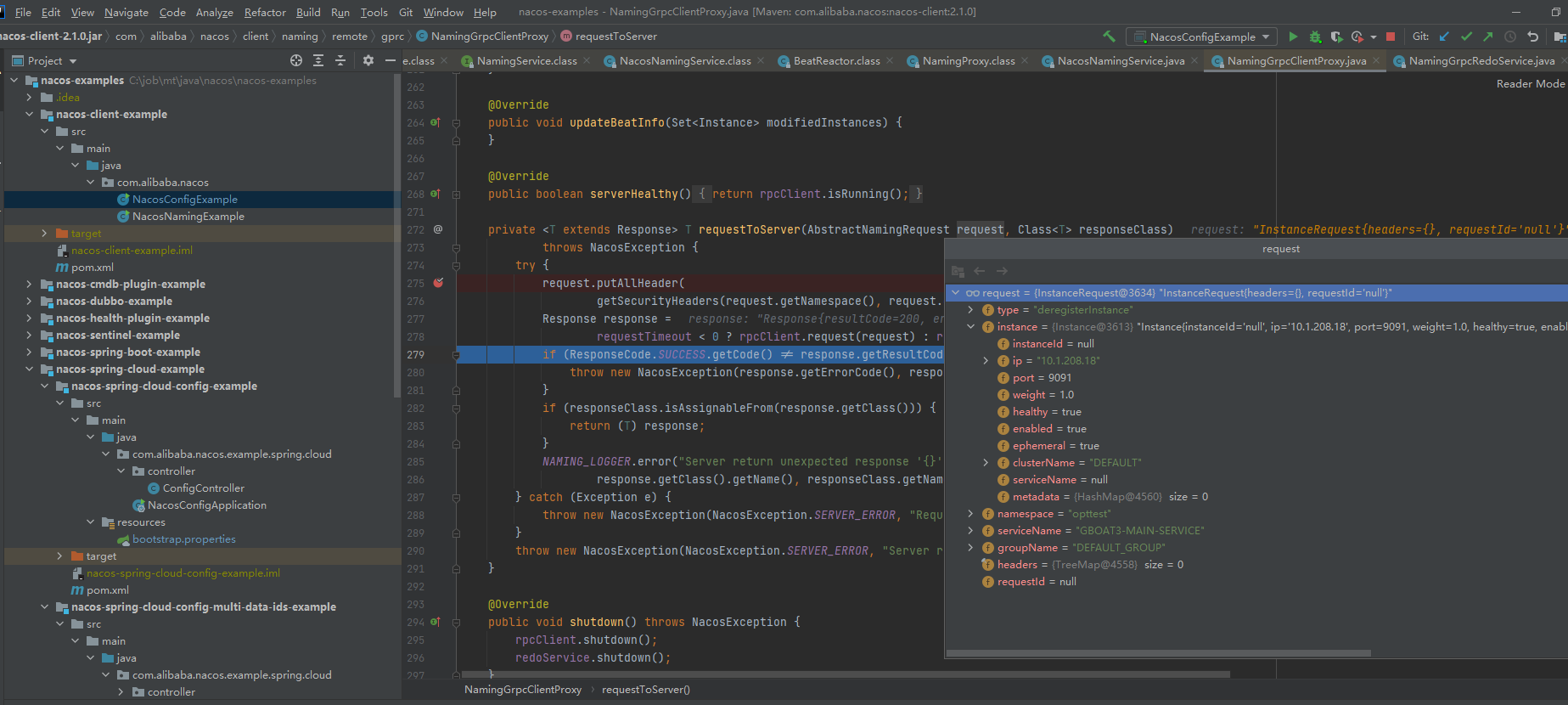The image size is (1568, 705).
Task: Rollback changes with the undo arrow icon
Action: [1532, 37]
